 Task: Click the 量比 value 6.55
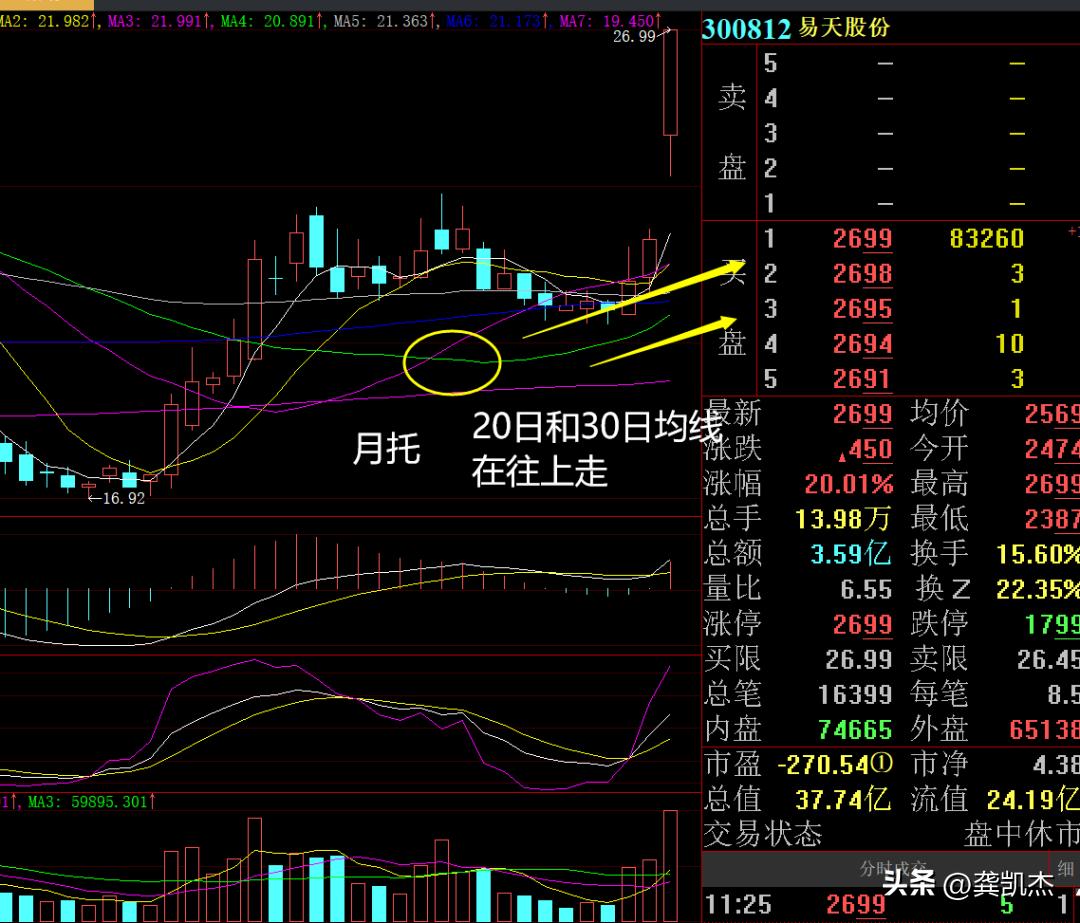click(866, 590)
